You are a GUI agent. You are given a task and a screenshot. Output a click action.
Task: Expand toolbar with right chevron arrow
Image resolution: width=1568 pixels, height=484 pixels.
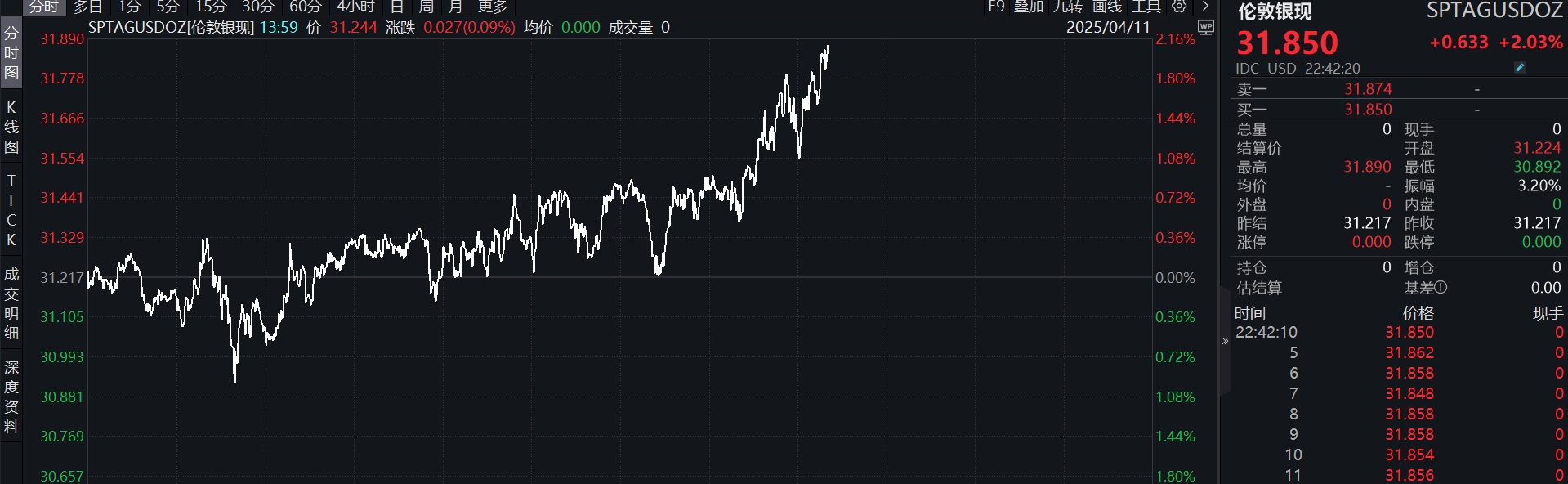[1205, 7]
